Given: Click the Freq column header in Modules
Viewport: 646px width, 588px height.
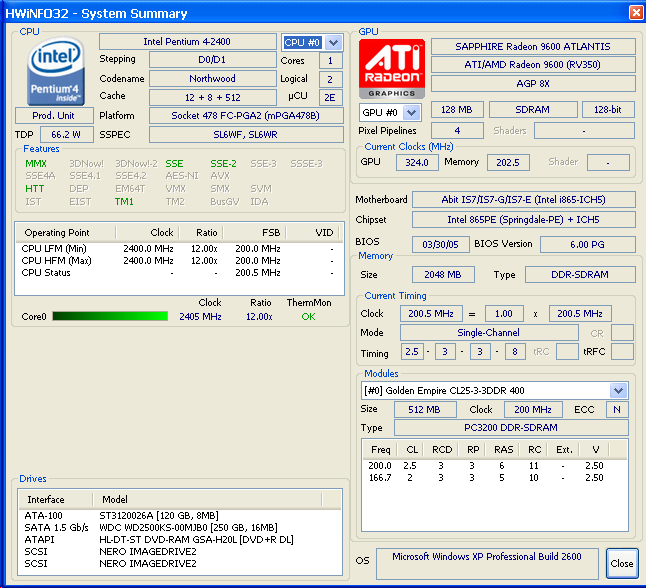Looking at the screenshot, I should pos(380,450).
